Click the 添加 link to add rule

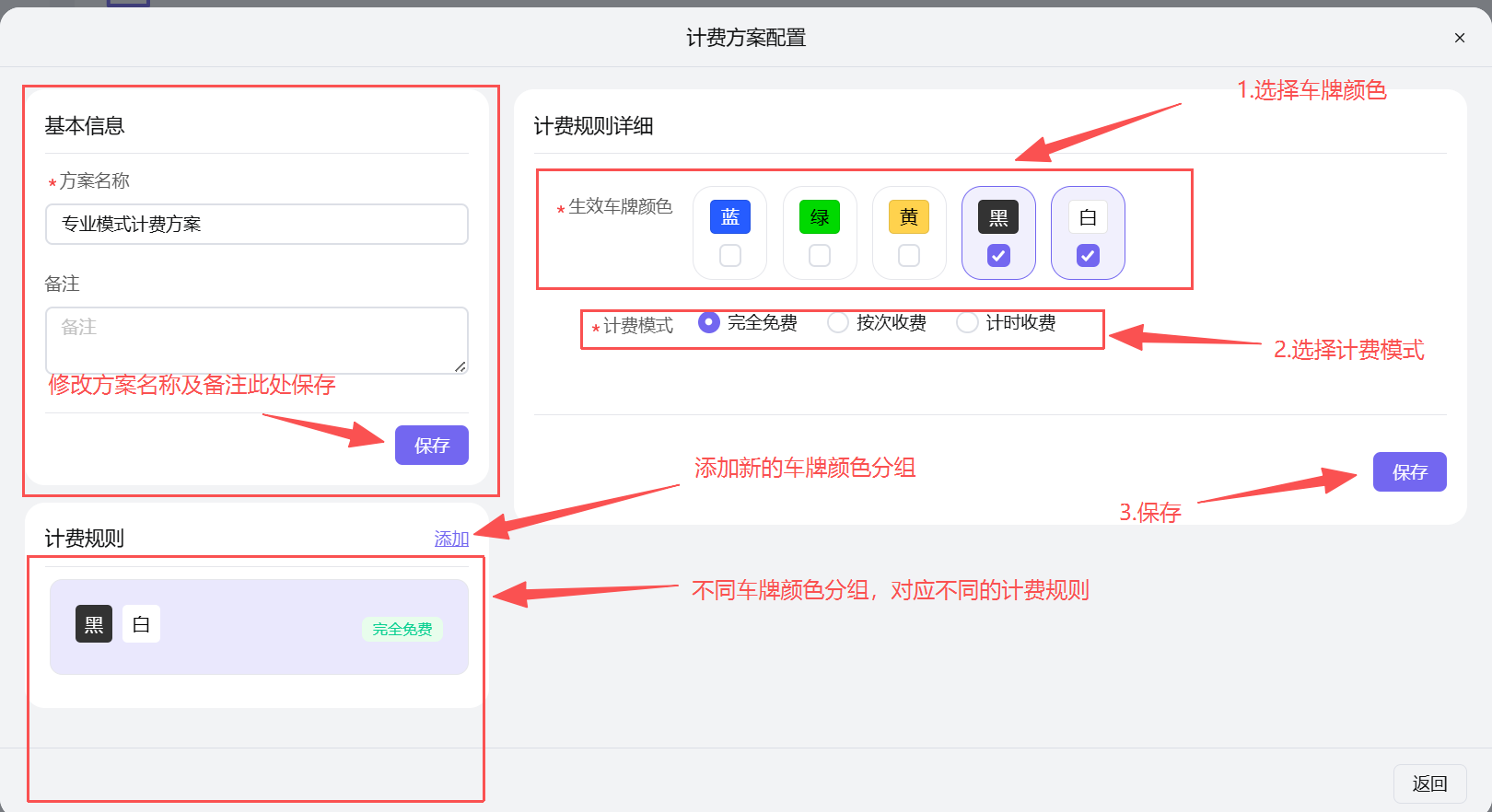tap(451, 539)
